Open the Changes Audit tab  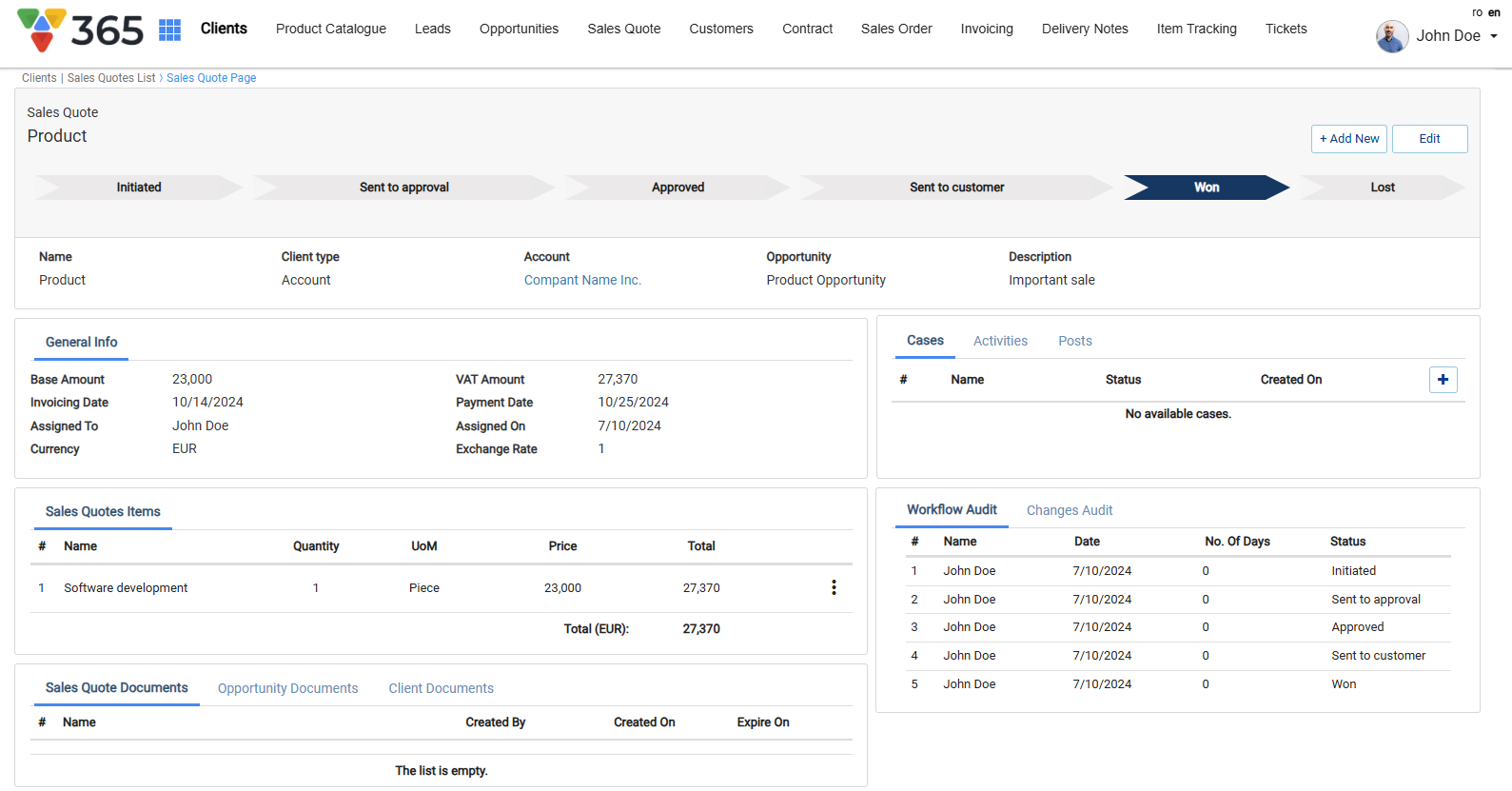pyautogui.click(x=1069, y=510)
